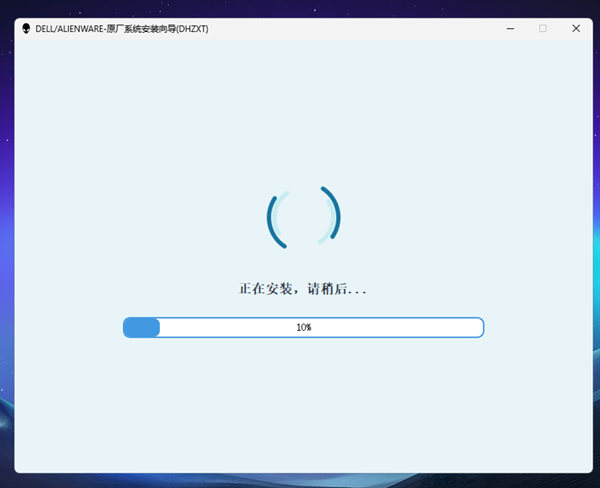Viewport: 600px width, 488px height.
Task: Close the DELL/ALIENWARE install wizard window
Action: click(x=576, y=29)
